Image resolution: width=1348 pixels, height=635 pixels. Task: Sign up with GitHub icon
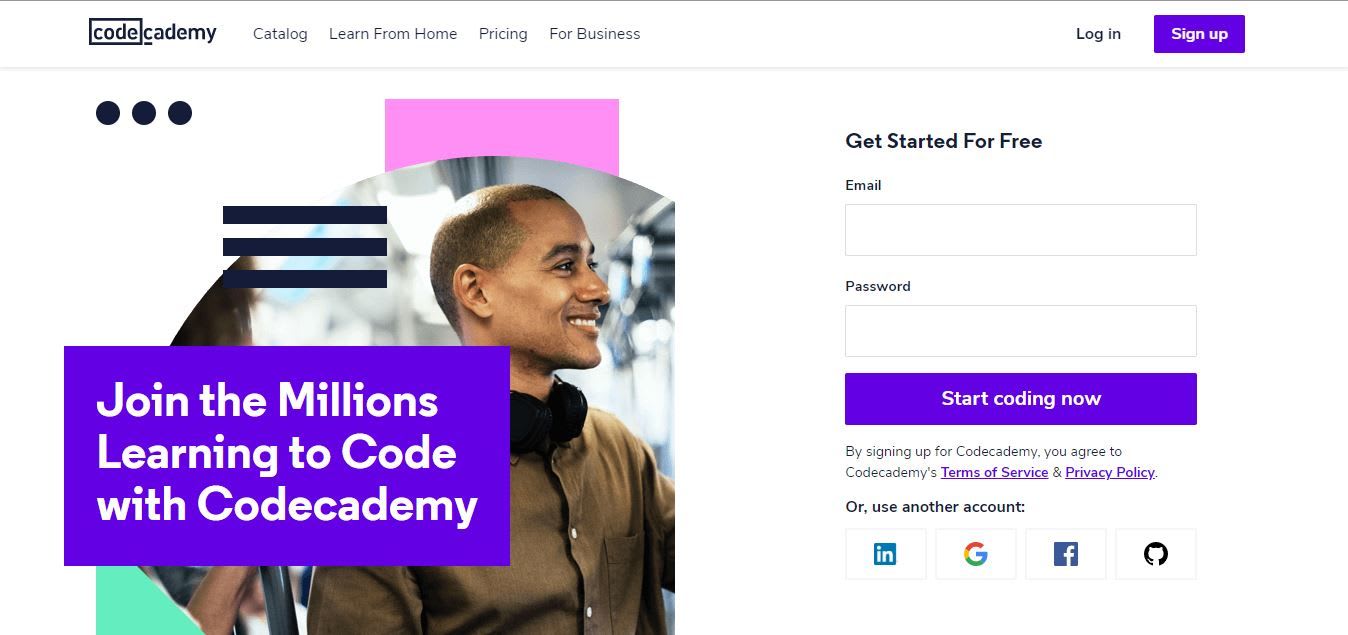tap(1156, 554)
